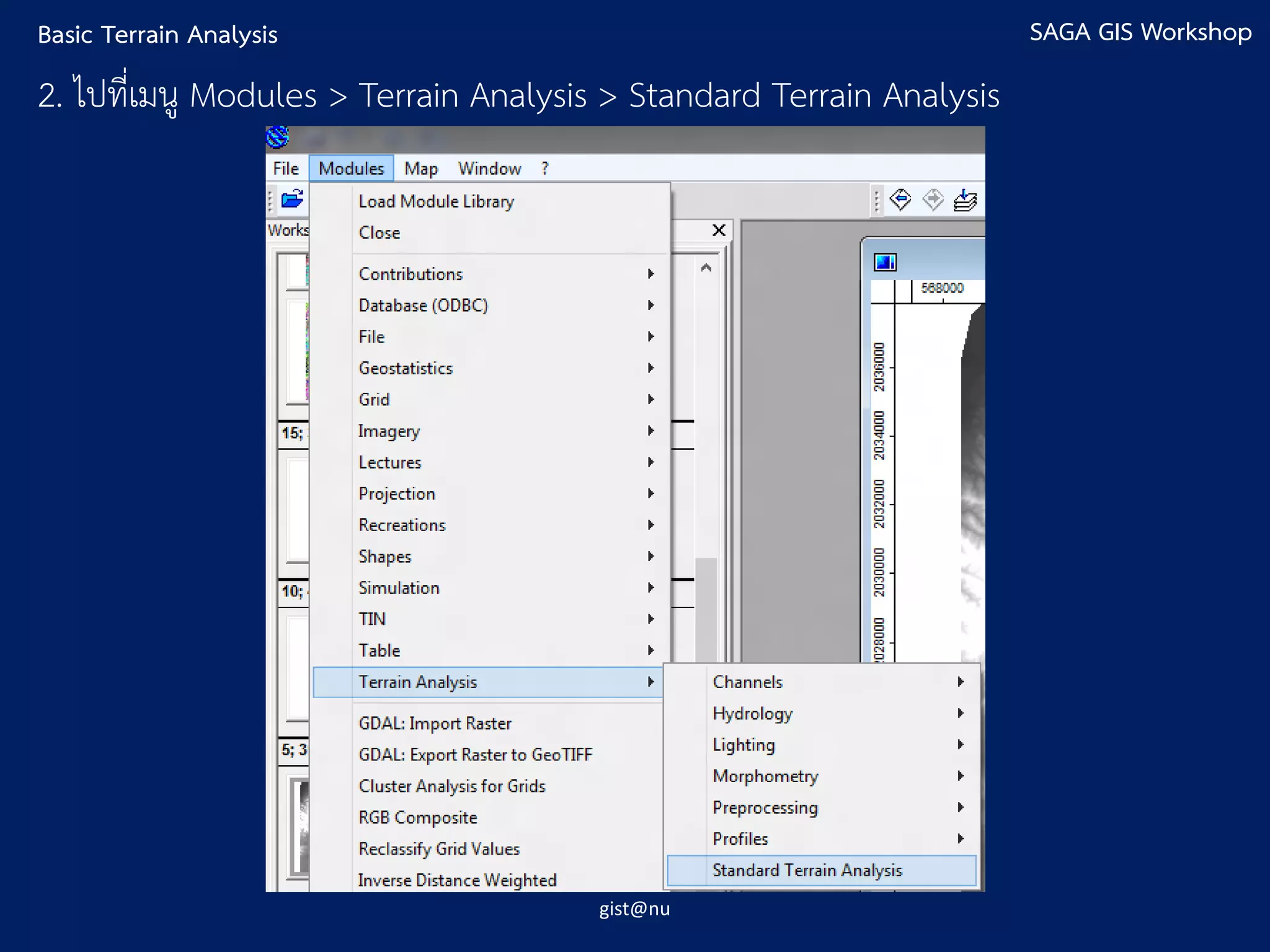Click the colorful grid thumbnail in workspace
The image size is (1270, 952).
(x=298, y=351)
